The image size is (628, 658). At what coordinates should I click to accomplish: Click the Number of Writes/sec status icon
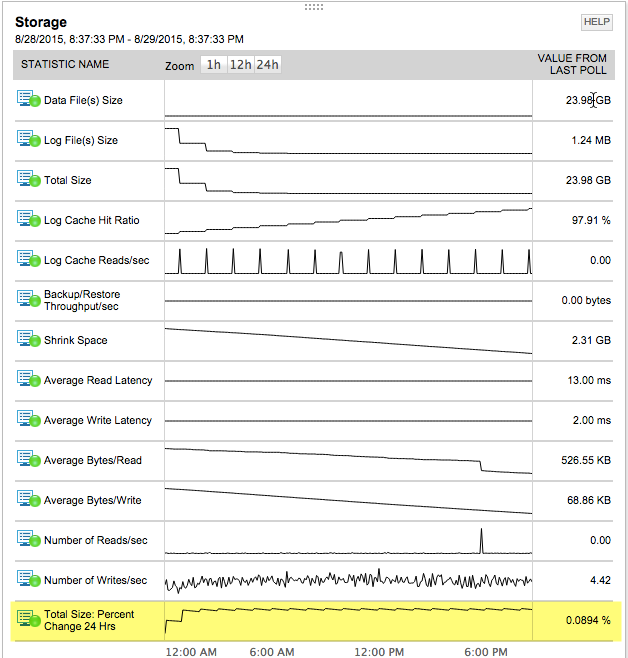29,579
